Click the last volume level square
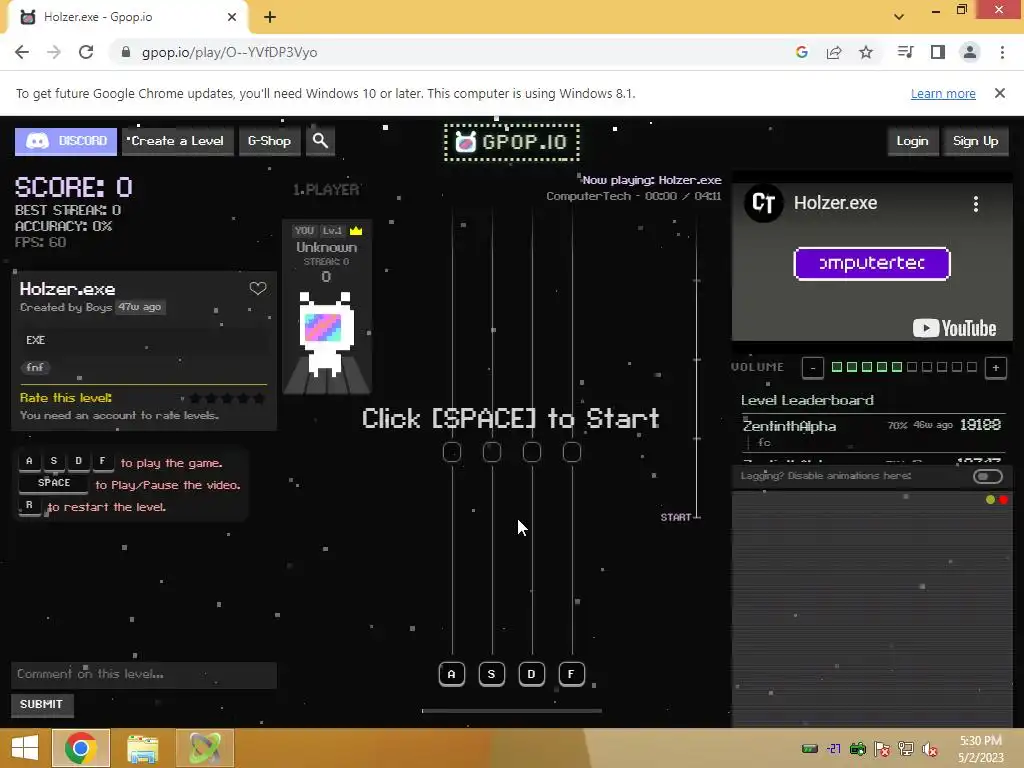This screenshot has height=768, width=1024. [x=972, y=367]
